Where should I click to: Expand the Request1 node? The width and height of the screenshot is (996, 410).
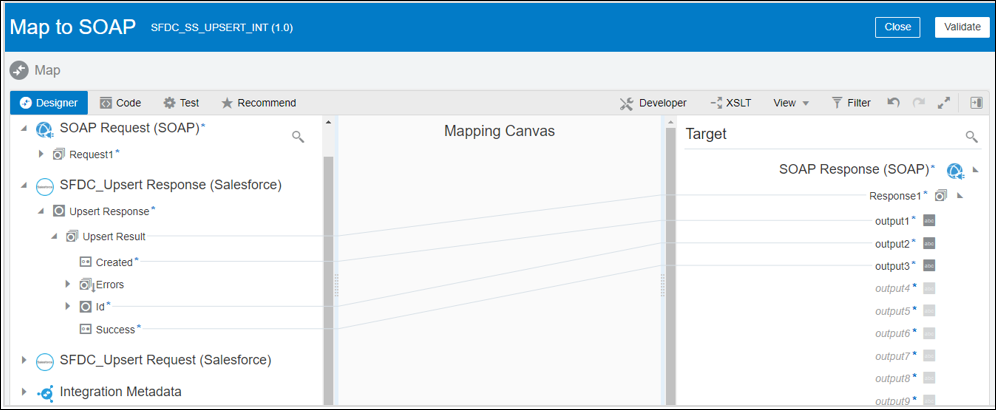pos(41,154)
